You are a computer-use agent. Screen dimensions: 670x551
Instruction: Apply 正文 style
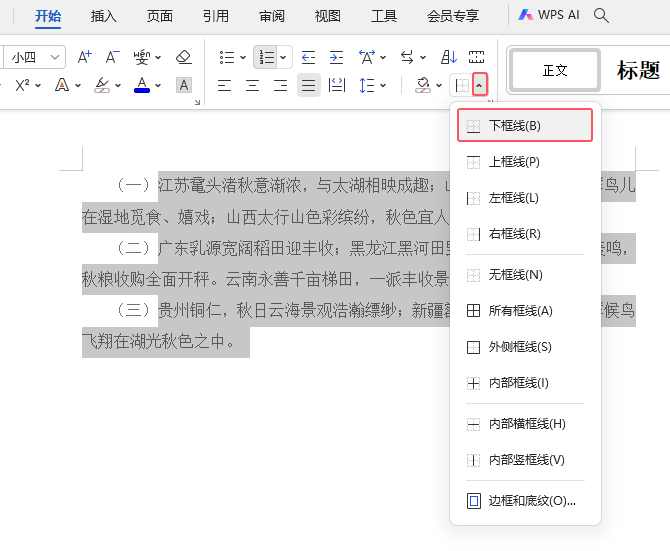555,70
